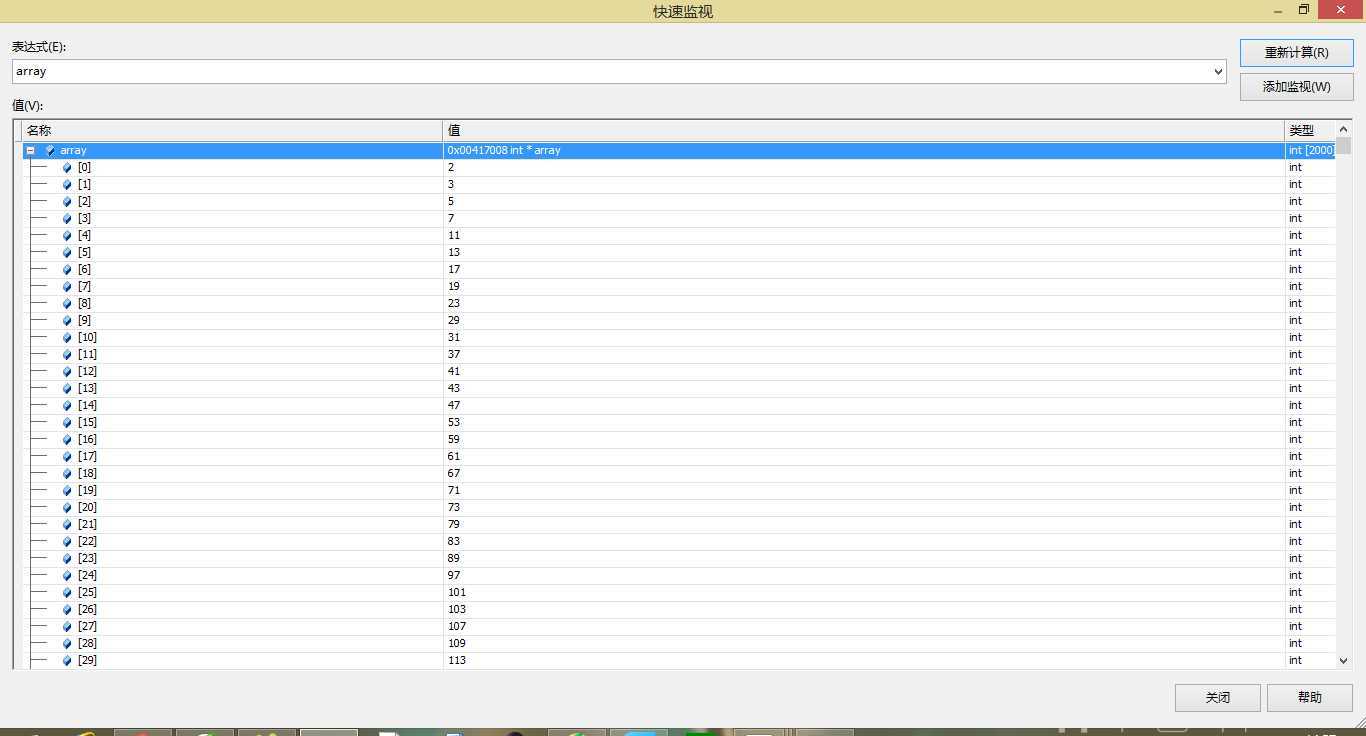Click into the 表达式 expression input field
This screenshot has width=1366, height=736.
(x=611, y=72)
